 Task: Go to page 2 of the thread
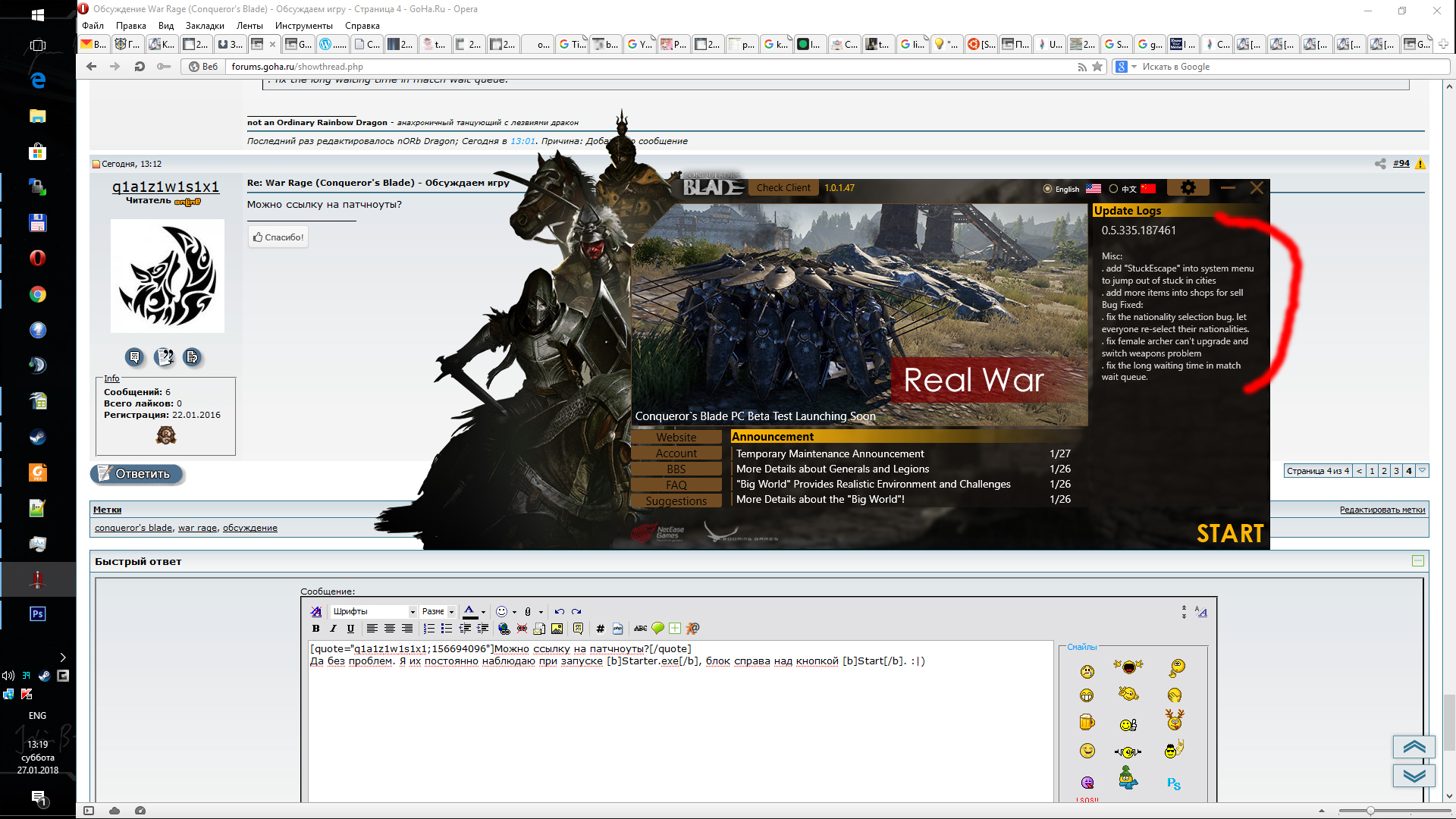[1384, 471]
